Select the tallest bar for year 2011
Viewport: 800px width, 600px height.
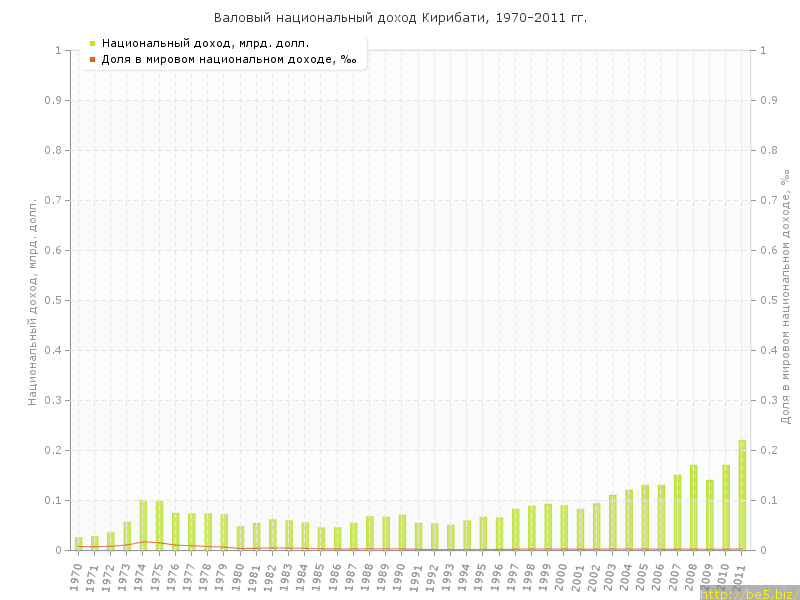(x=742, y=495)
